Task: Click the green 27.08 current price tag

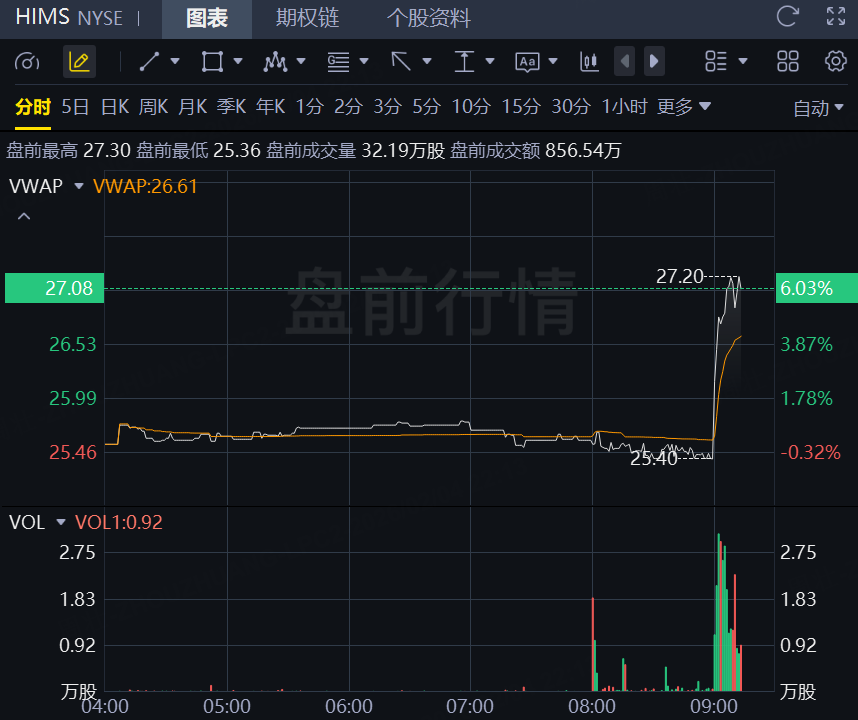Action: coord(54,288)
